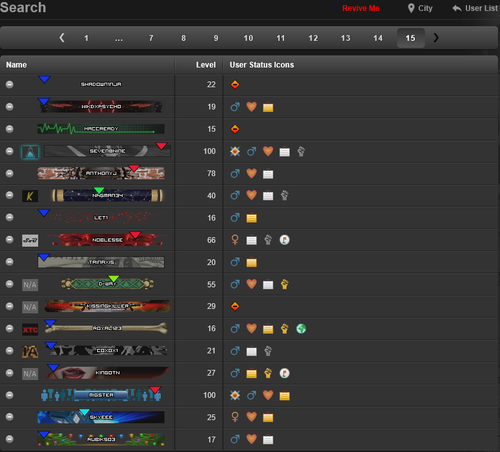Go to previous page with the left chevron
Image resolution: width=500 pixels, height=452 pixels.
(x=62, y=38)
